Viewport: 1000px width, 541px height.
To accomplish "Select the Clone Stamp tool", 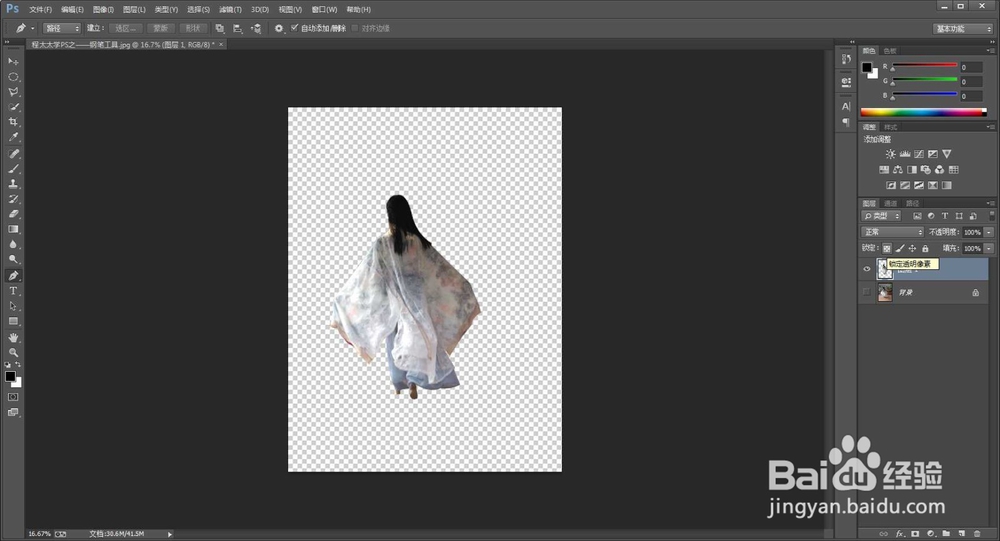I will (x=13, y=184).
